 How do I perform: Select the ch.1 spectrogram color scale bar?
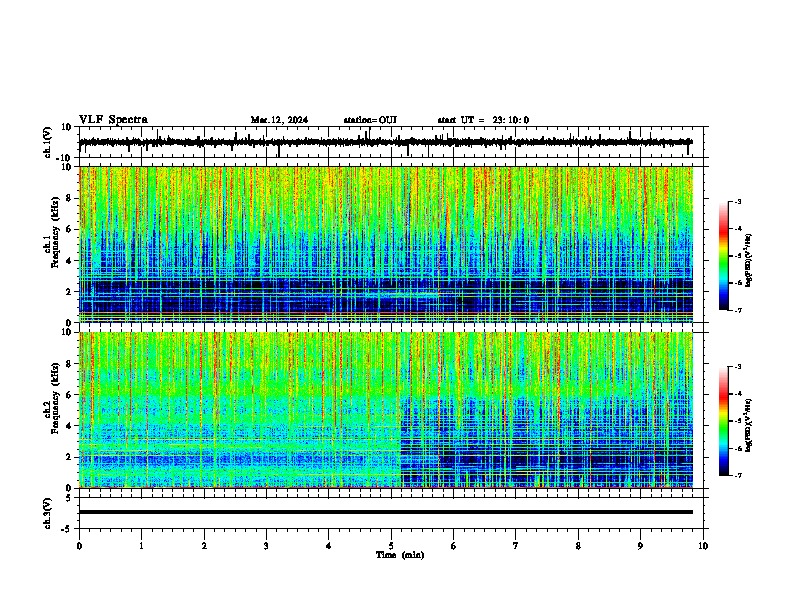(x=723, y=256)
